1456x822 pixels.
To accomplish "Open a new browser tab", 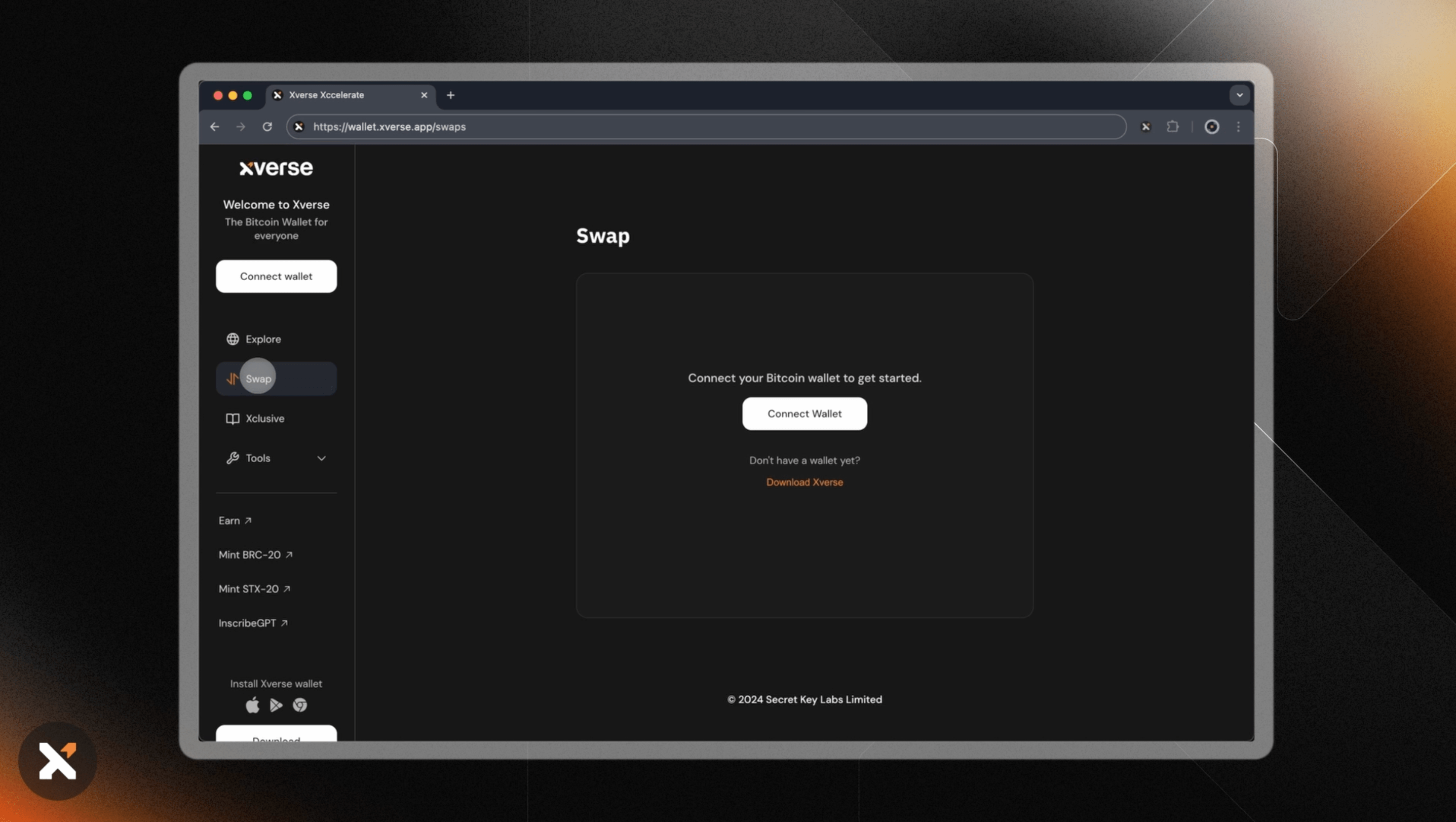I will coord(450,95).
